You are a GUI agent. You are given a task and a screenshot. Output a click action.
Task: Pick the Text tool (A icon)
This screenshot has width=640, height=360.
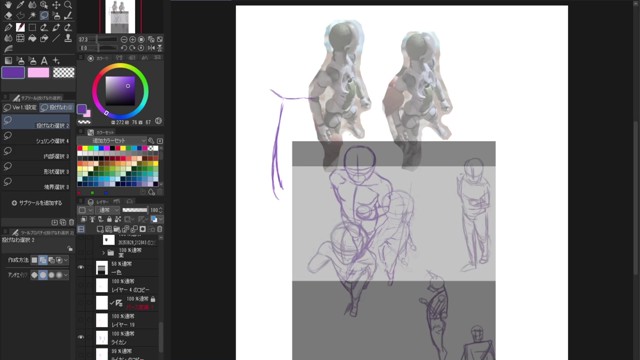click(x=44, y=61)
